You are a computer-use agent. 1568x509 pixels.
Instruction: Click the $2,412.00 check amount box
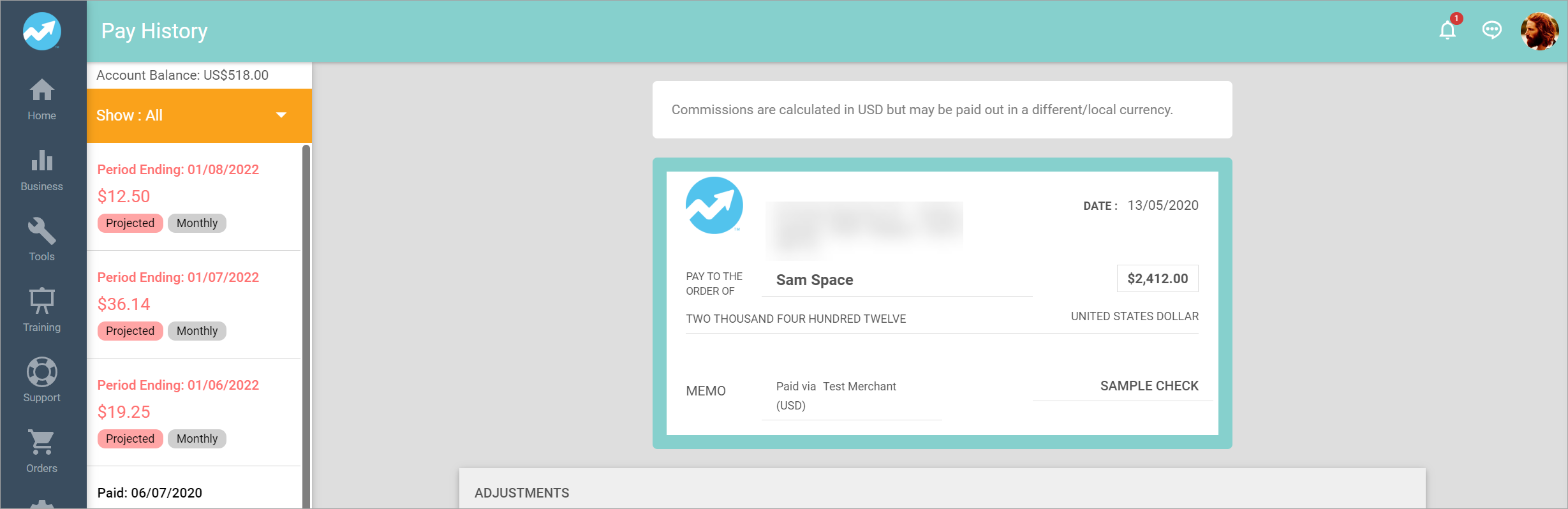[1157, 279]
